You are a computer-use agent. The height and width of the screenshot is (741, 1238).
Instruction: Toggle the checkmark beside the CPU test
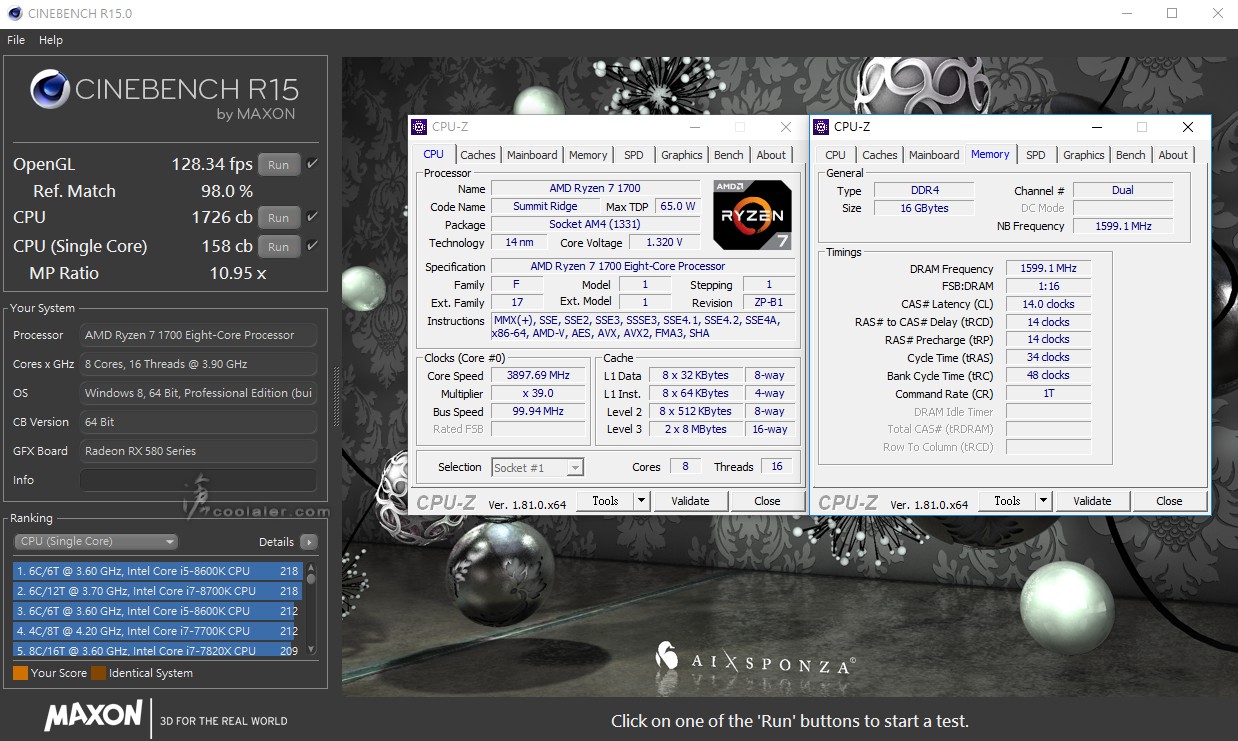tap(313, 217)
